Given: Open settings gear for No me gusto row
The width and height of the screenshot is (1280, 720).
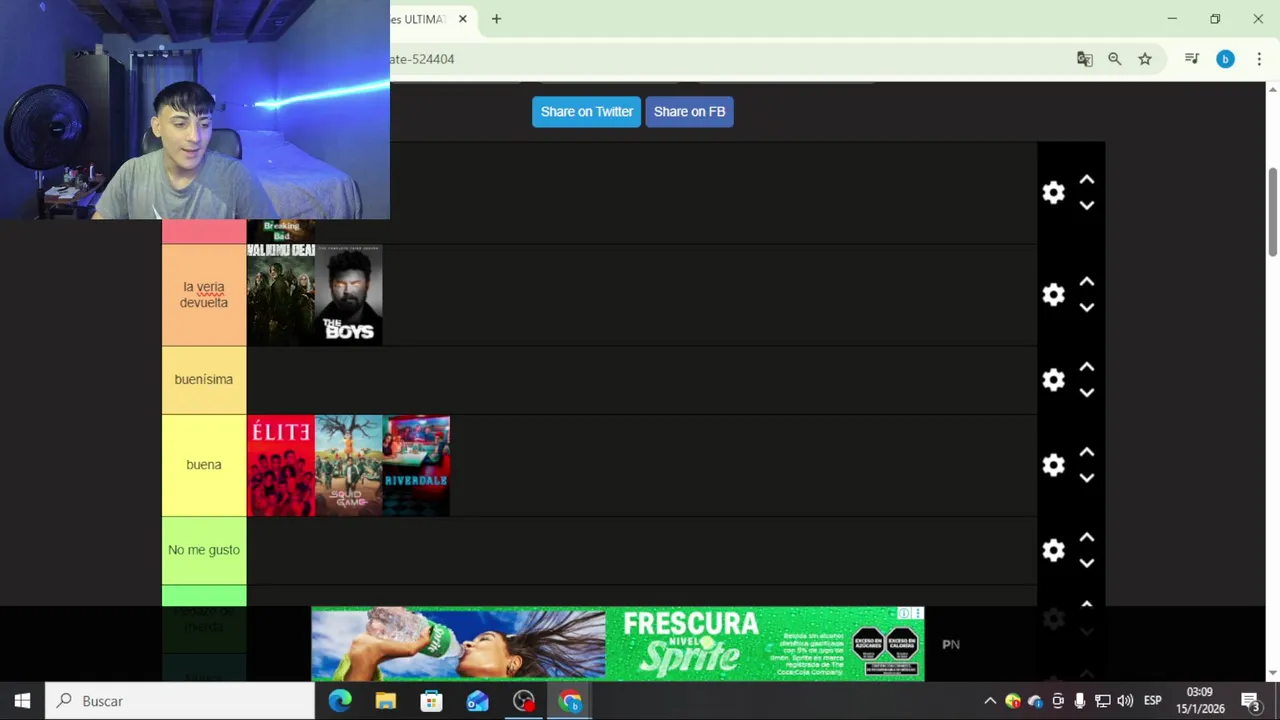Looking at the screenshot, I should [1053, 550].
